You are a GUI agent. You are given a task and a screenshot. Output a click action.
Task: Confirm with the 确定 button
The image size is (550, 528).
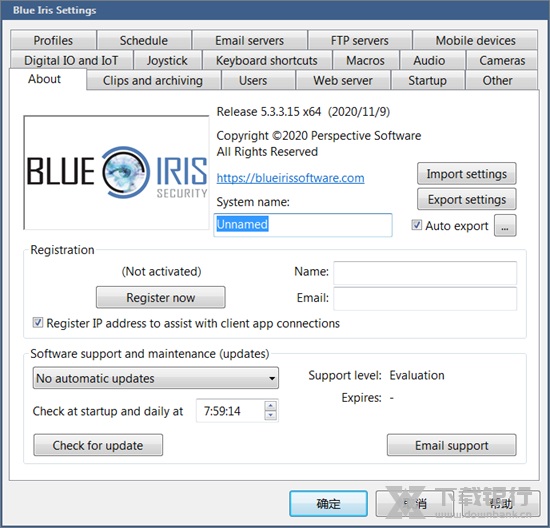(328, 504)
